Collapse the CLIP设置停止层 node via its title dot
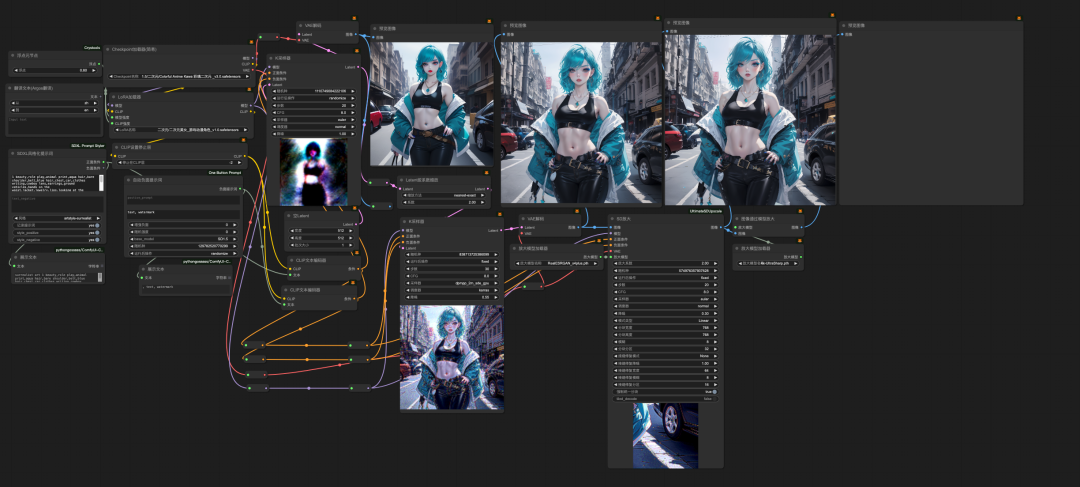Image resolution: width=1080 pixels, height=487 pixels. point(117,147)
